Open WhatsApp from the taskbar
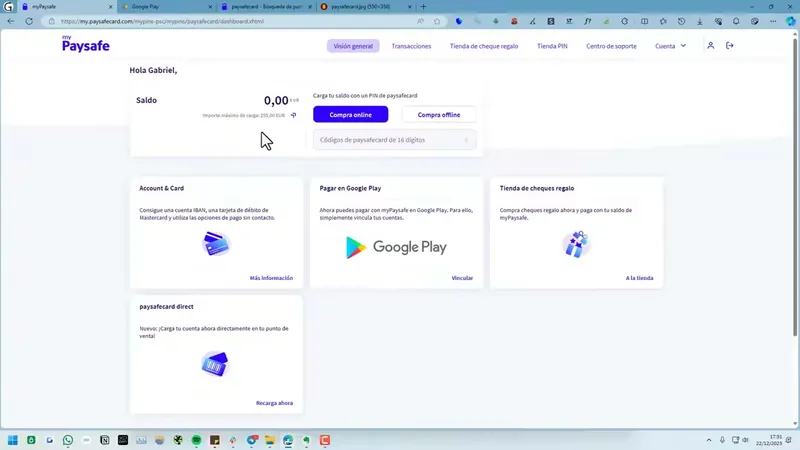Screen dimensions: 800x450 point(68,440)
